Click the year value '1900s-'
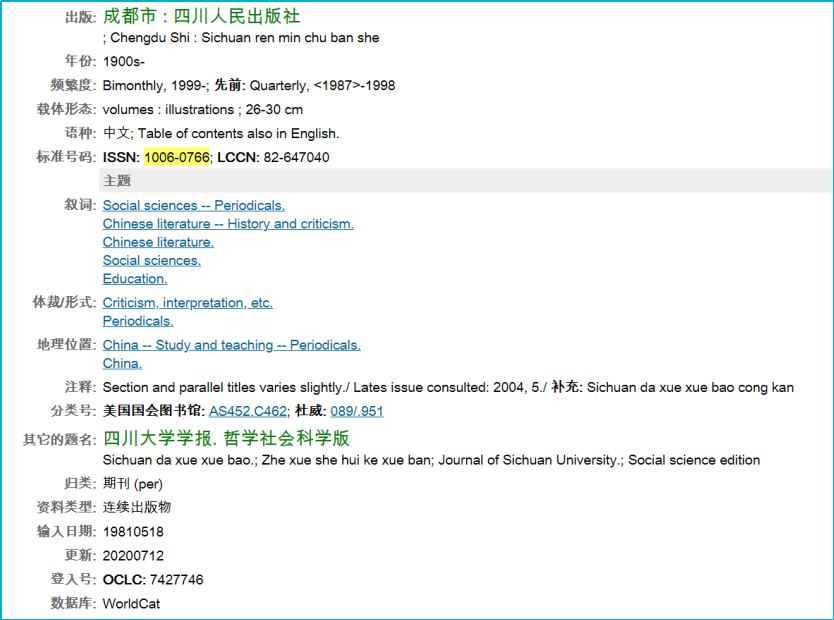 [x=123, y=62]
